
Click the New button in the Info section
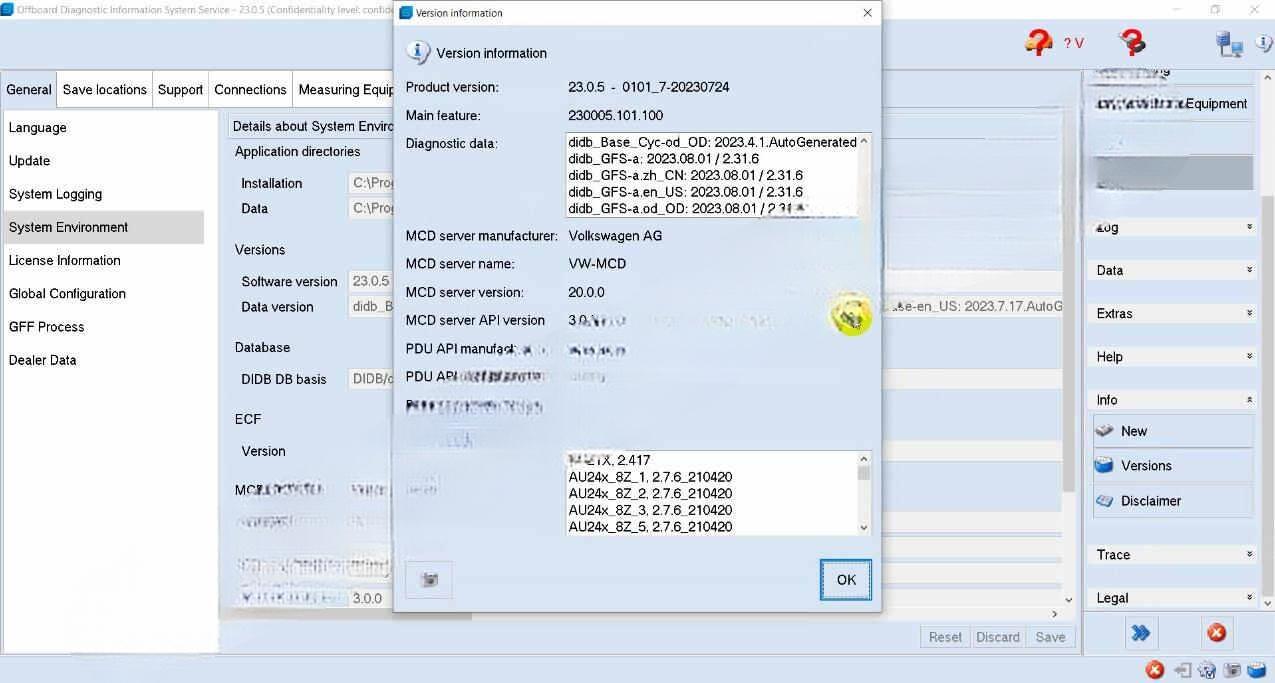pos(1173,431)
